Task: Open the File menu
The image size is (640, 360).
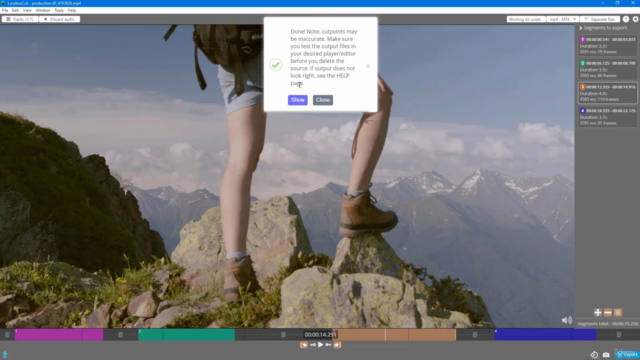Action: pyautogui.click(x=5, y=10)
